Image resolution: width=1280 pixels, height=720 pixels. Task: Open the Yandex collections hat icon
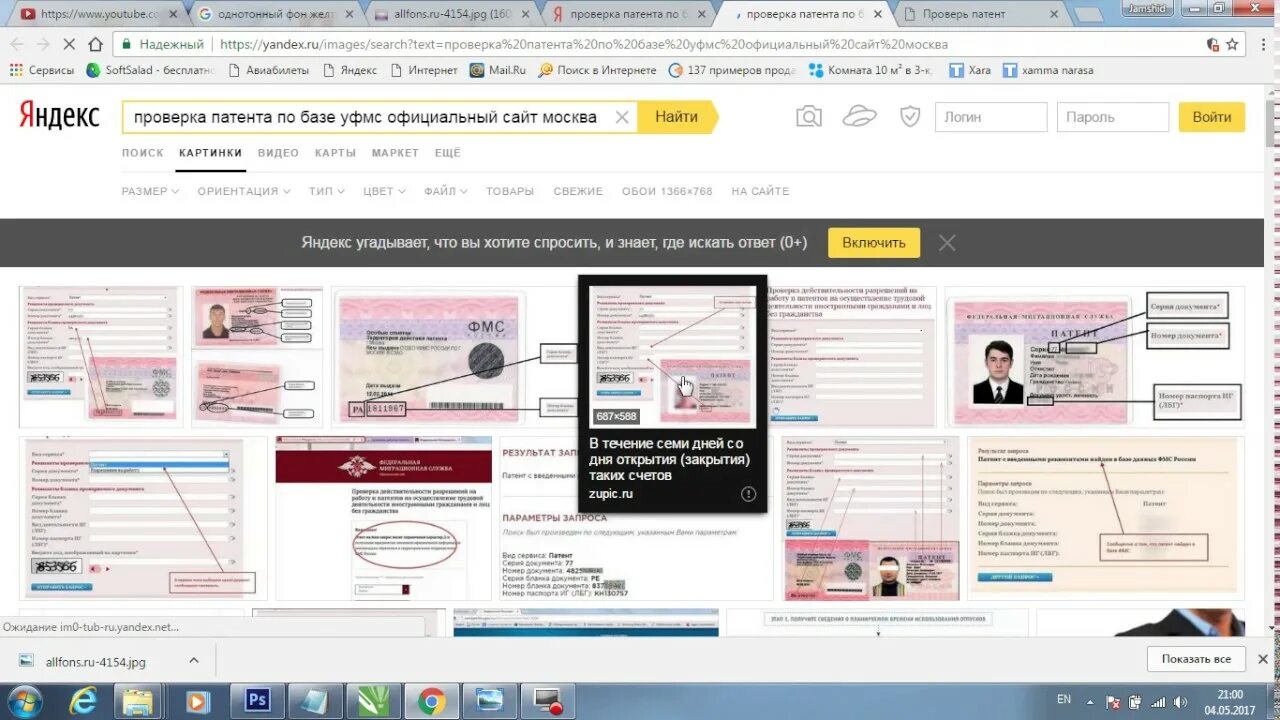[x=859, y=116]
